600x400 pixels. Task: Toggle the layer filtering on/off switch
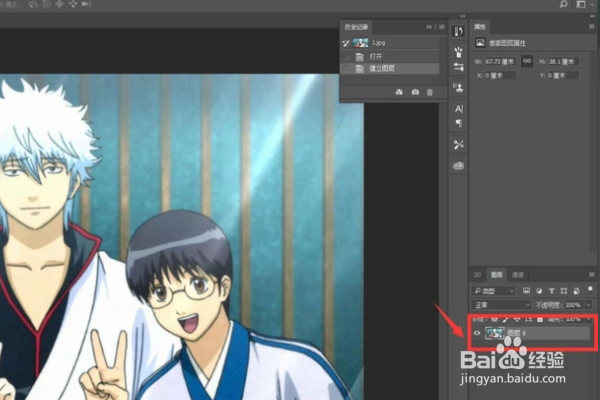pos(590,290)
